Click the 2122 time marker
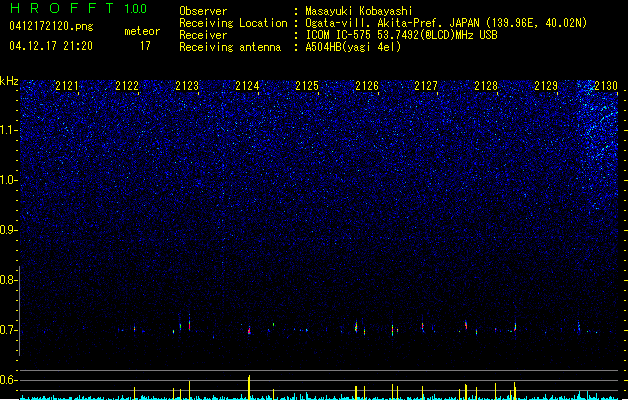The height and width of the screenshot is (400, 629). [127, 85]
